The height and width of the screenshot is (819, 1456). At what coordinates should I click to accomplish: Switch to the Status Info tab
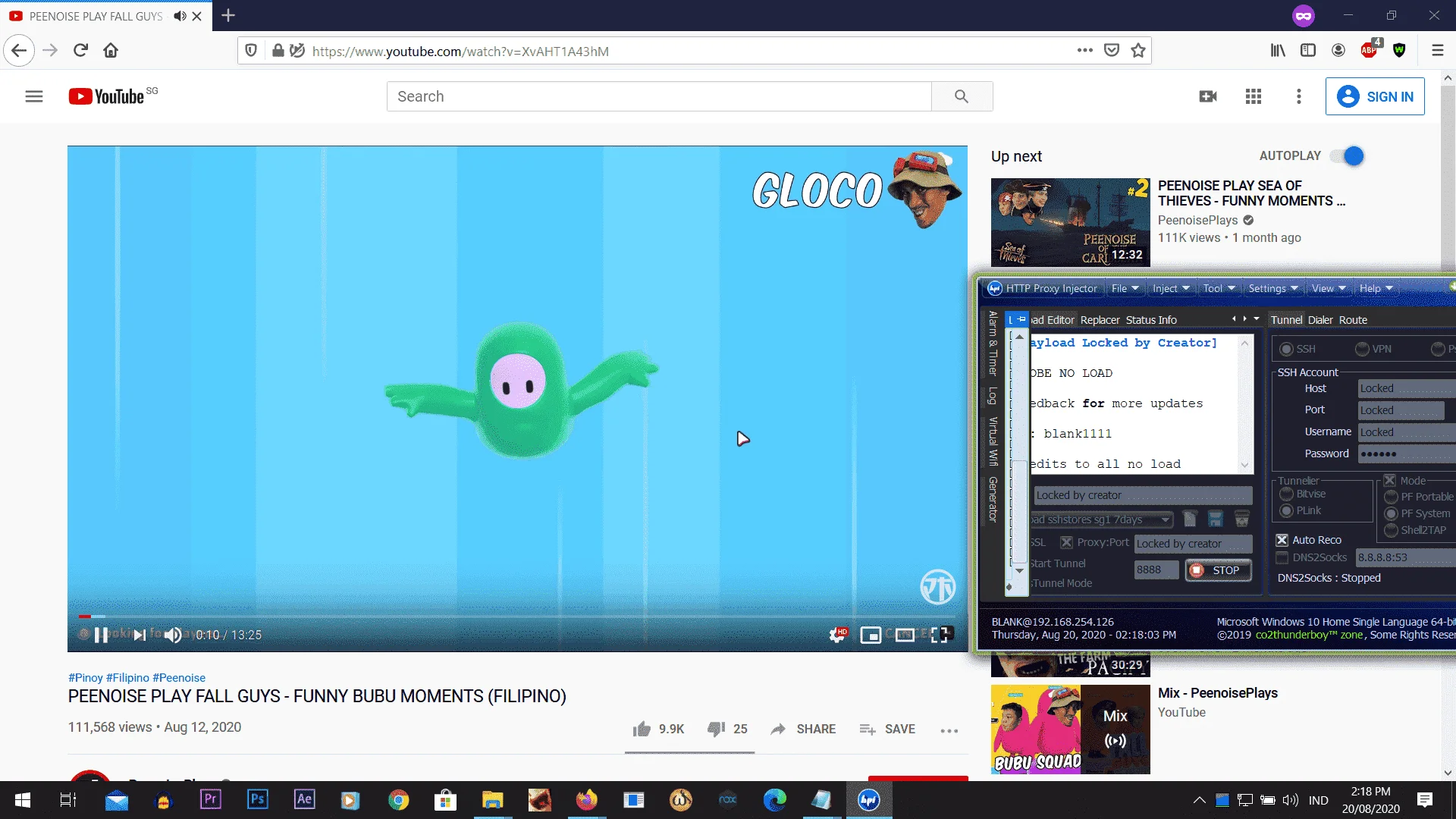pos(1151,320)
